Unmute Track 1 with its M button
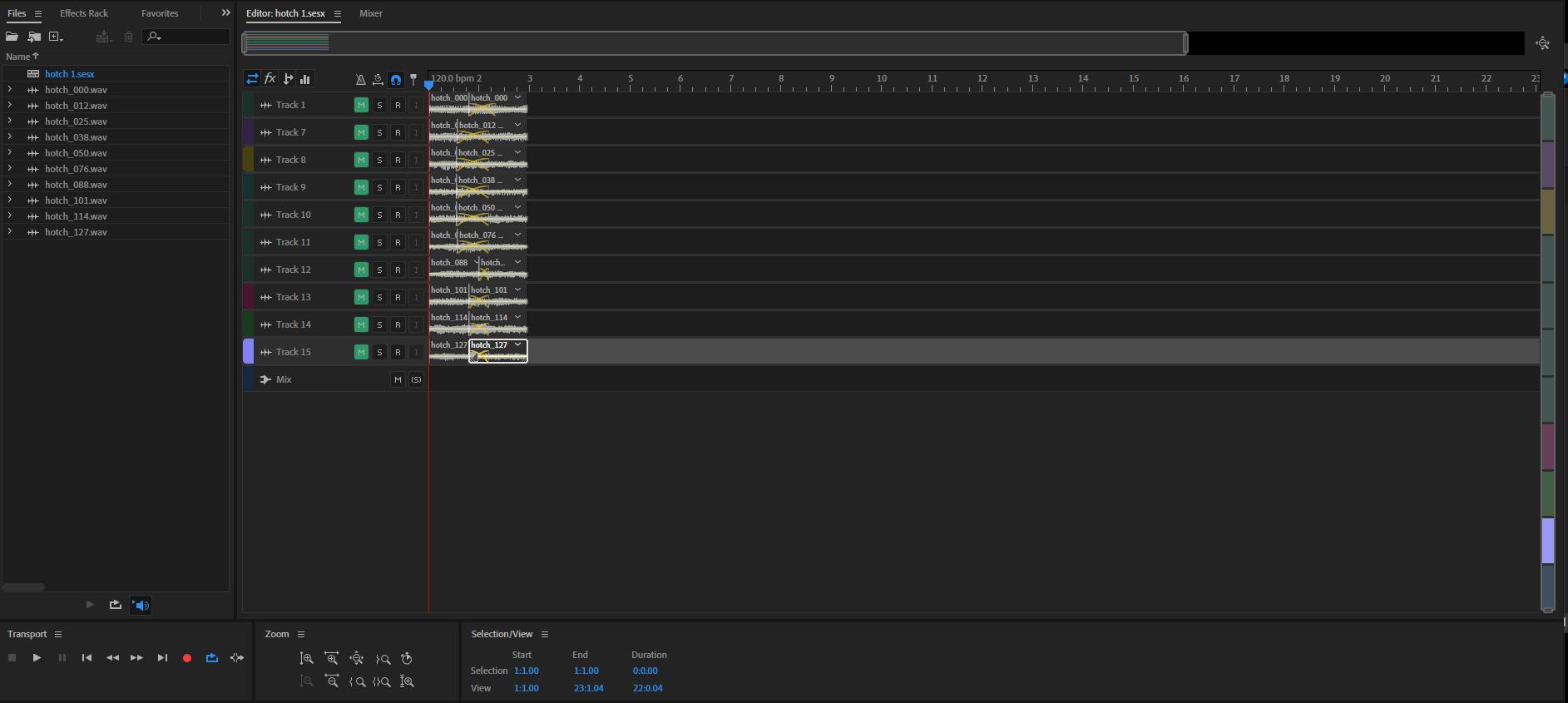Image resolution: width=1568 pixels, height=703 pixels. pyautogui.click(x=361, y=105)
